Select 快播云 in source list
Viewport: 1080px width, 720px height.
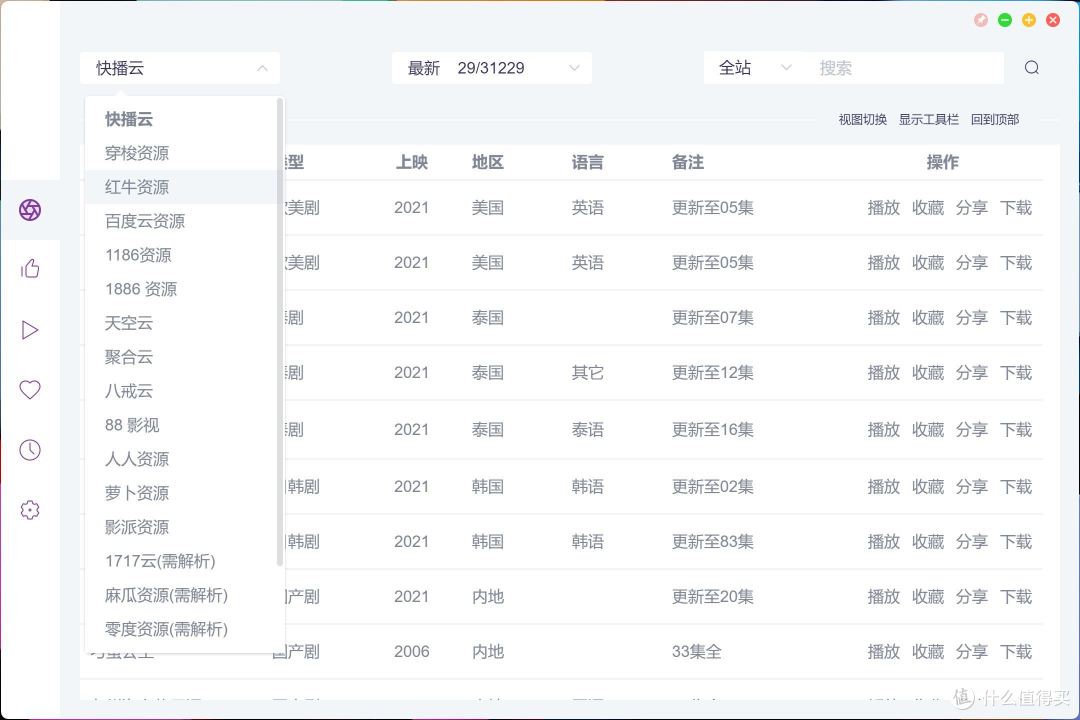click(x=180, y=119)
